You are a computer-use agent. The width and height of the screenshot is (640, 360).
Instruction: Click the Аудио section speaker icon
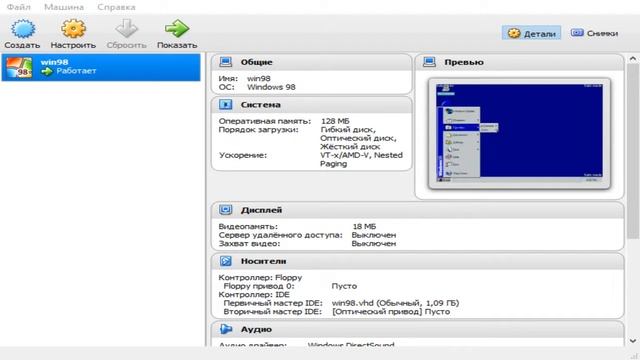click(x=225, y=329)
